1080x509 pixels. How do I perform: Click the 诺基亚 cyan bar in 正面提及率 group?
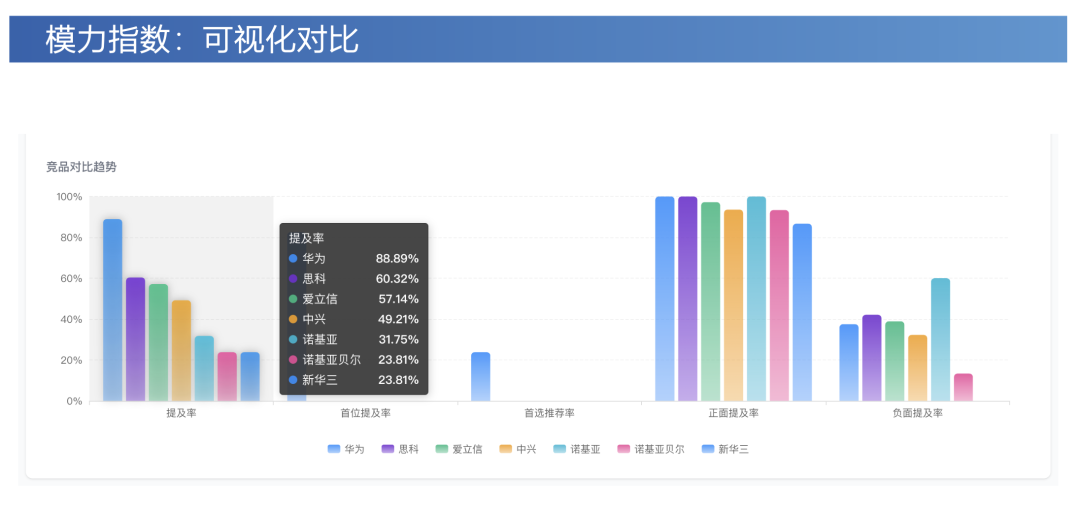(756, 299)
